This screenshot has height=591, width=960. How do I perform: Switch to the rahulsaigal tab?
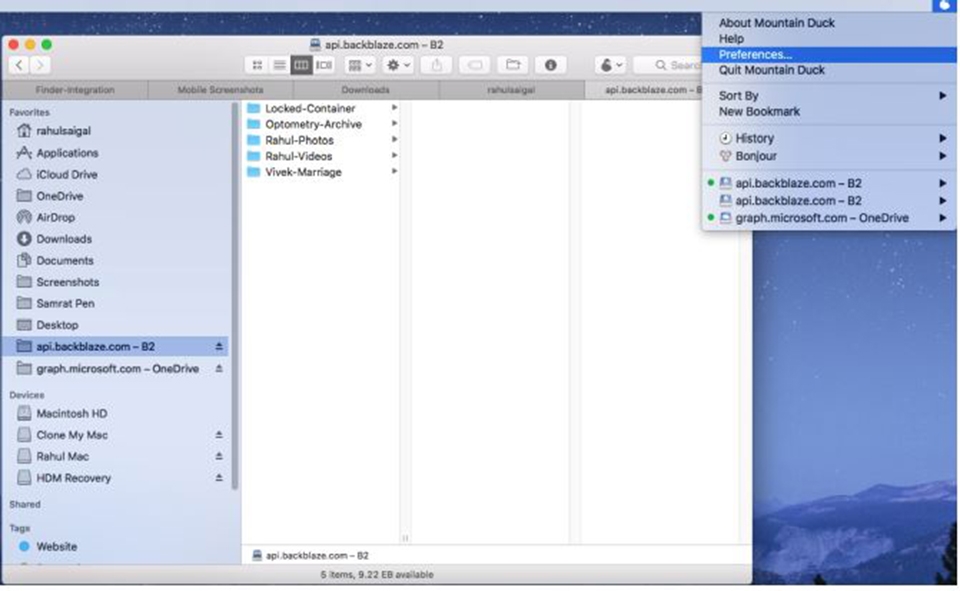(511, 90)
